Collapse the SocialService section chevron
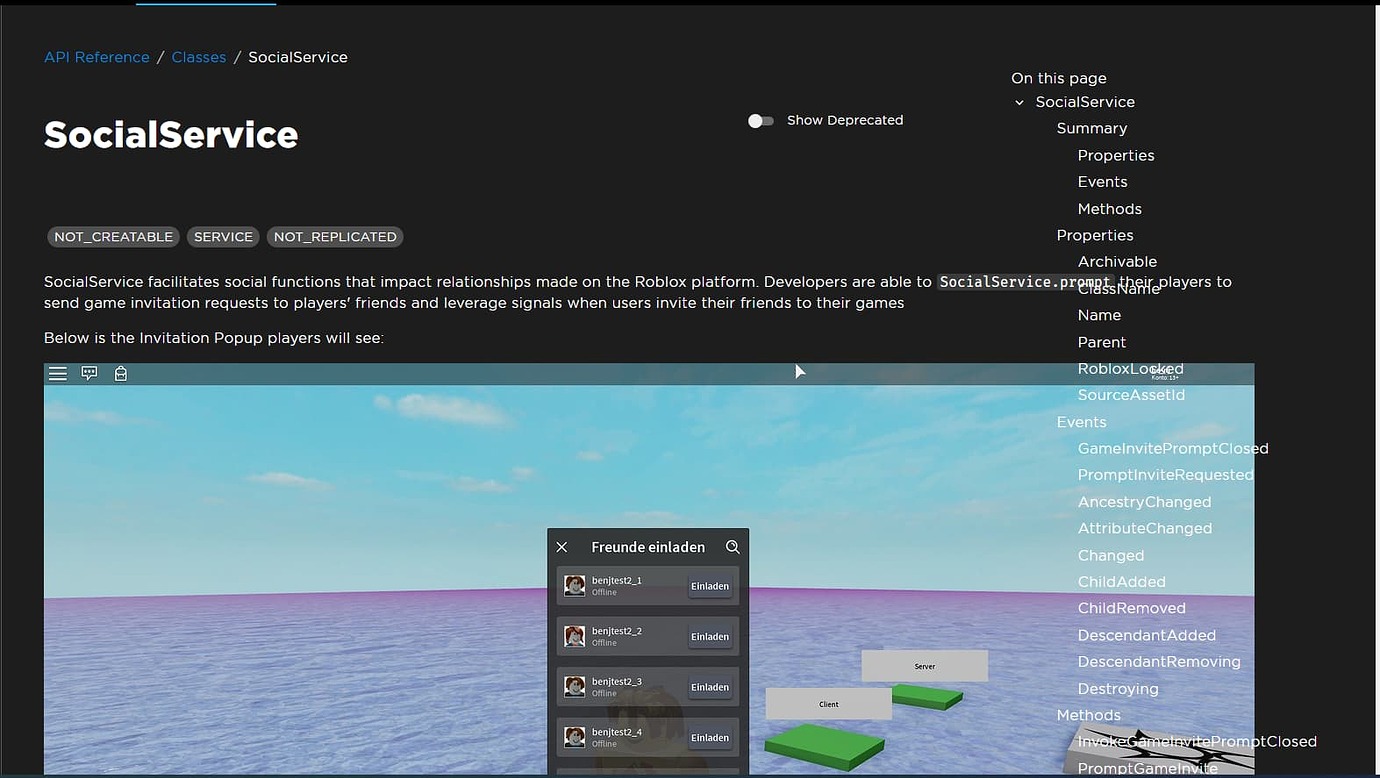1380x778 pixels. tap(1019, 102)
